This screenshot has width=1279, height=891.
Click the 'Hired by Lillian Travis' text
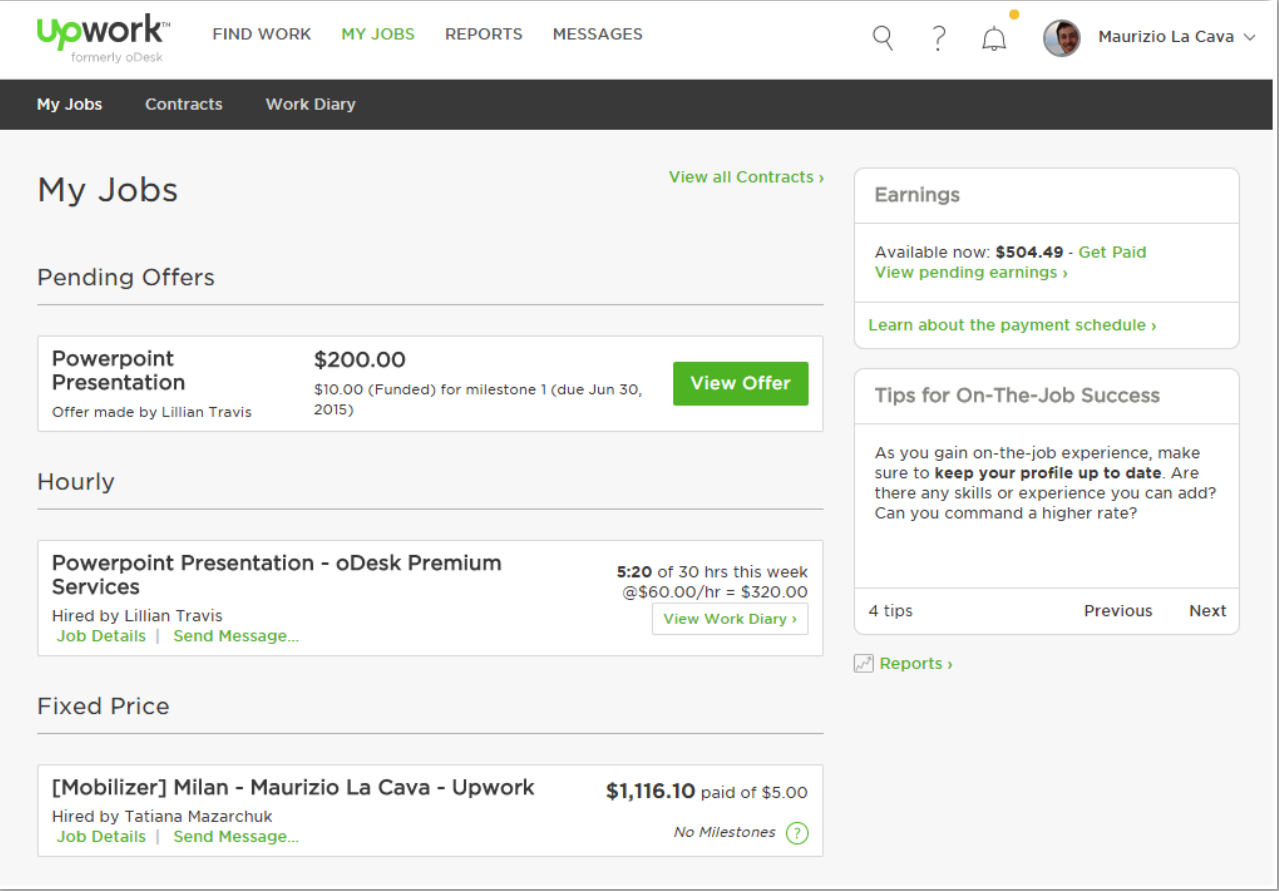(137, 616)
